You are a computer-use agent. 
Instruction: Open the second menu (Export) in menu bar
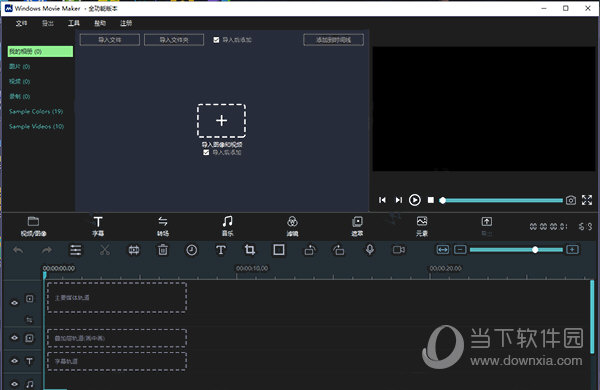pos(48,23)
